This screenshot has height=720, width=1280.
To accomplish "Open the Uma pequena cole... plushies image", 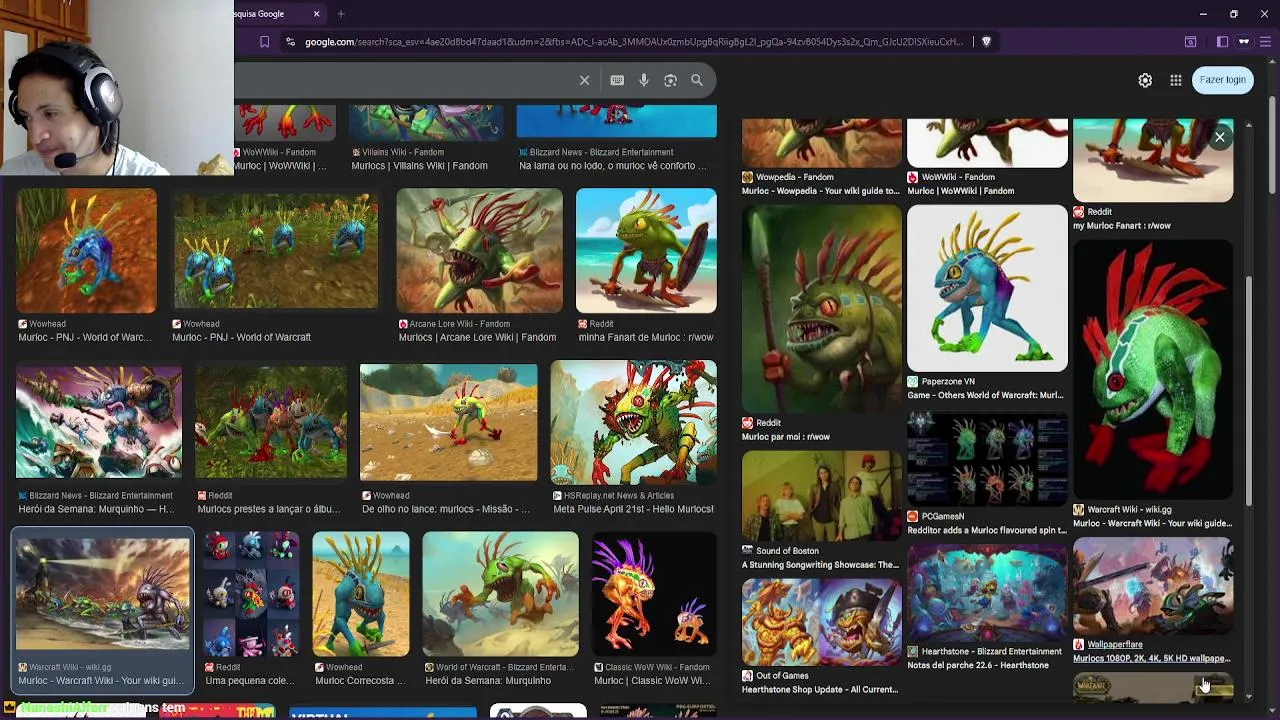I will (x=251, y=594).
